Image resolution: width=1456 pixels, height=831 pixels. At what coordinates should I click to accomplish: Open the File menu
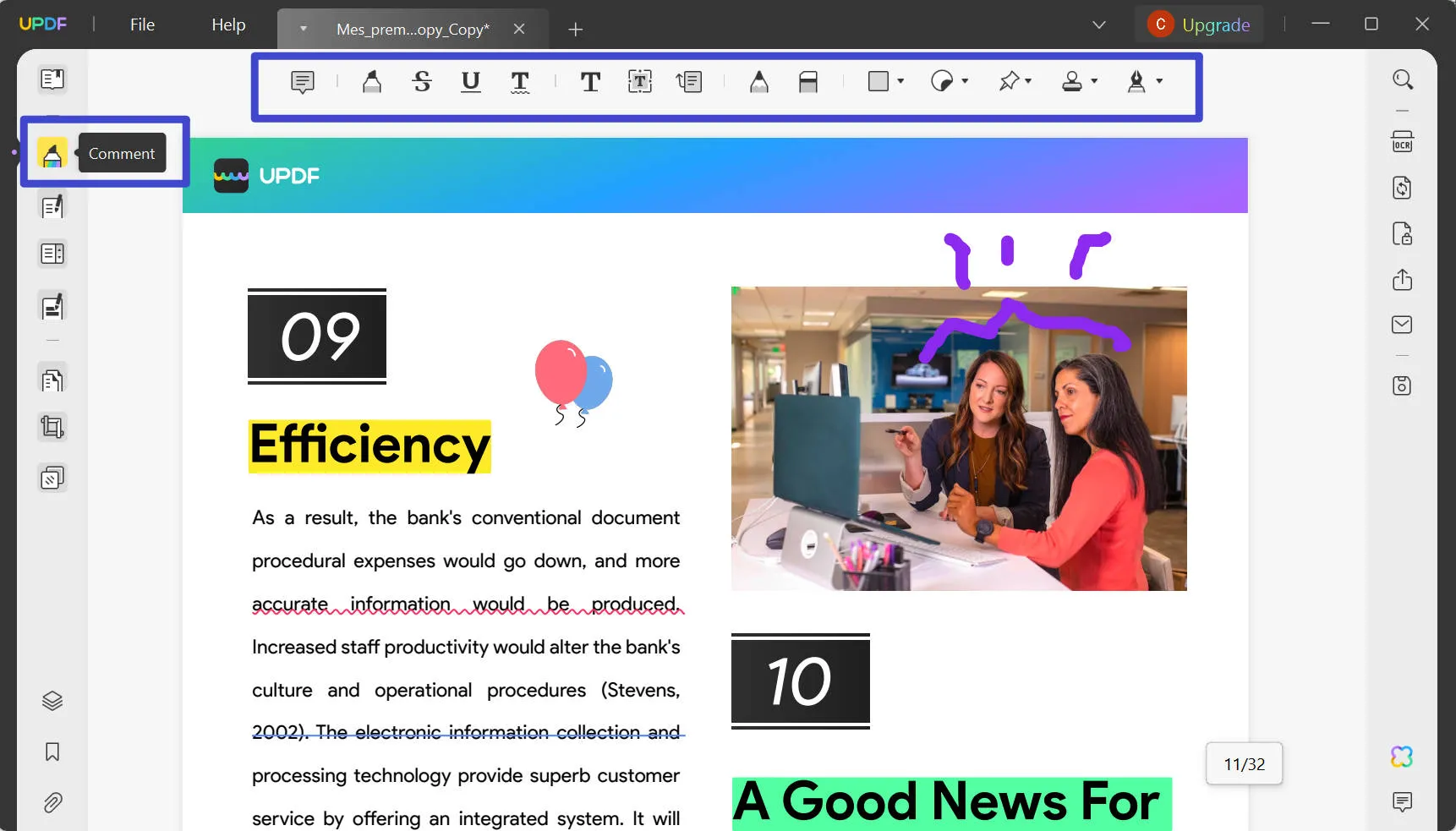pos(142,25)
